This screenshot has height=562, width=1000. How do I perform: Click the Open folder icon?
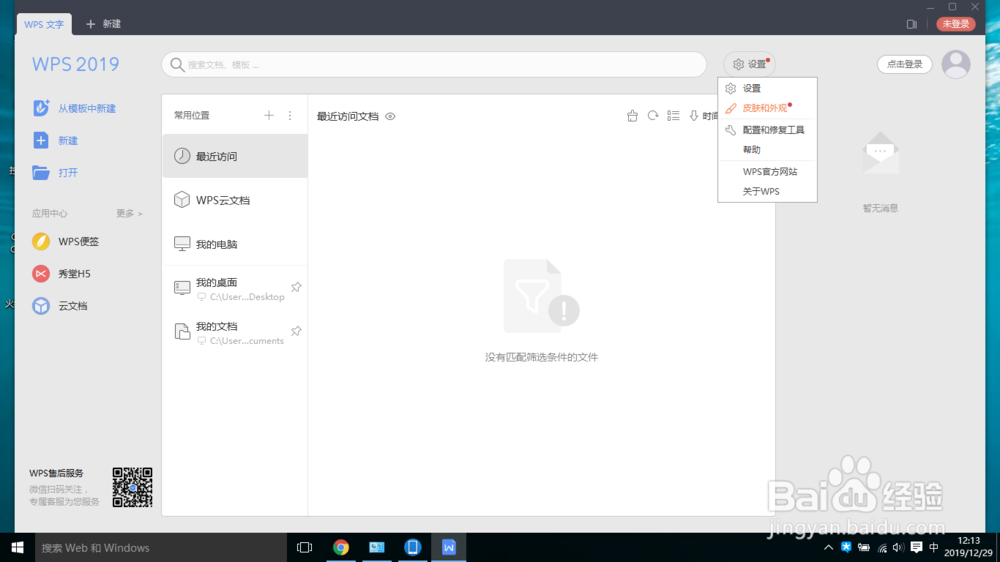41,172
